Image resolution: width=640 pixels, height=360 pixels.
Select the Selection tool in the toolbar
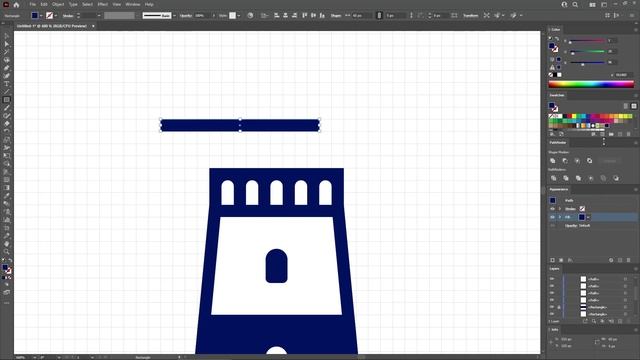pyautogui.click(x=7, y=36)
